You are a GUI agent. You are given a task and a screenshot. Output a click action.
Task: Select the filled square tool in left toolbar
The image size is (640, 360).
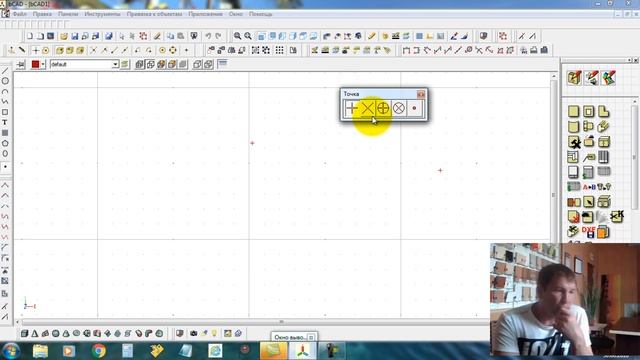tap(5, 133)
